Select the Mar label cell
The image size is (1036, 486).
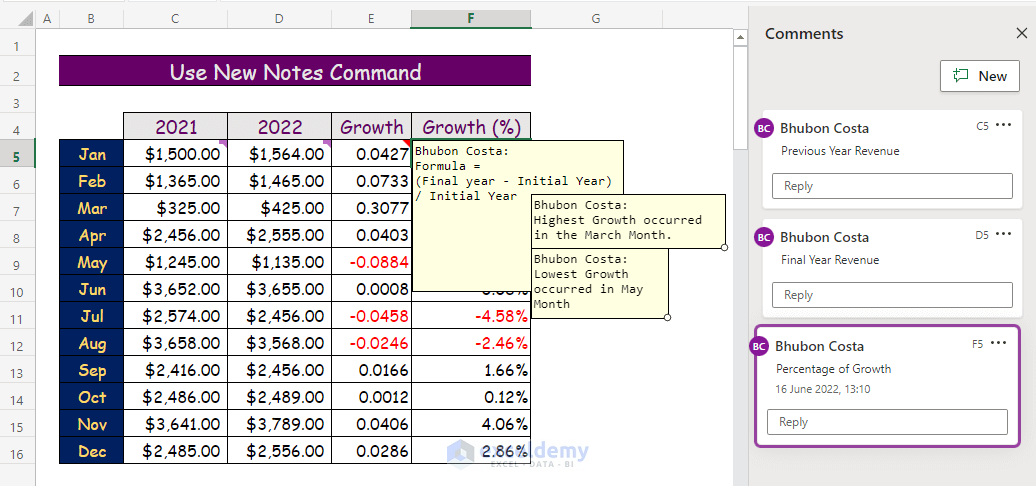pyautogui.click(x=91, y=208)
